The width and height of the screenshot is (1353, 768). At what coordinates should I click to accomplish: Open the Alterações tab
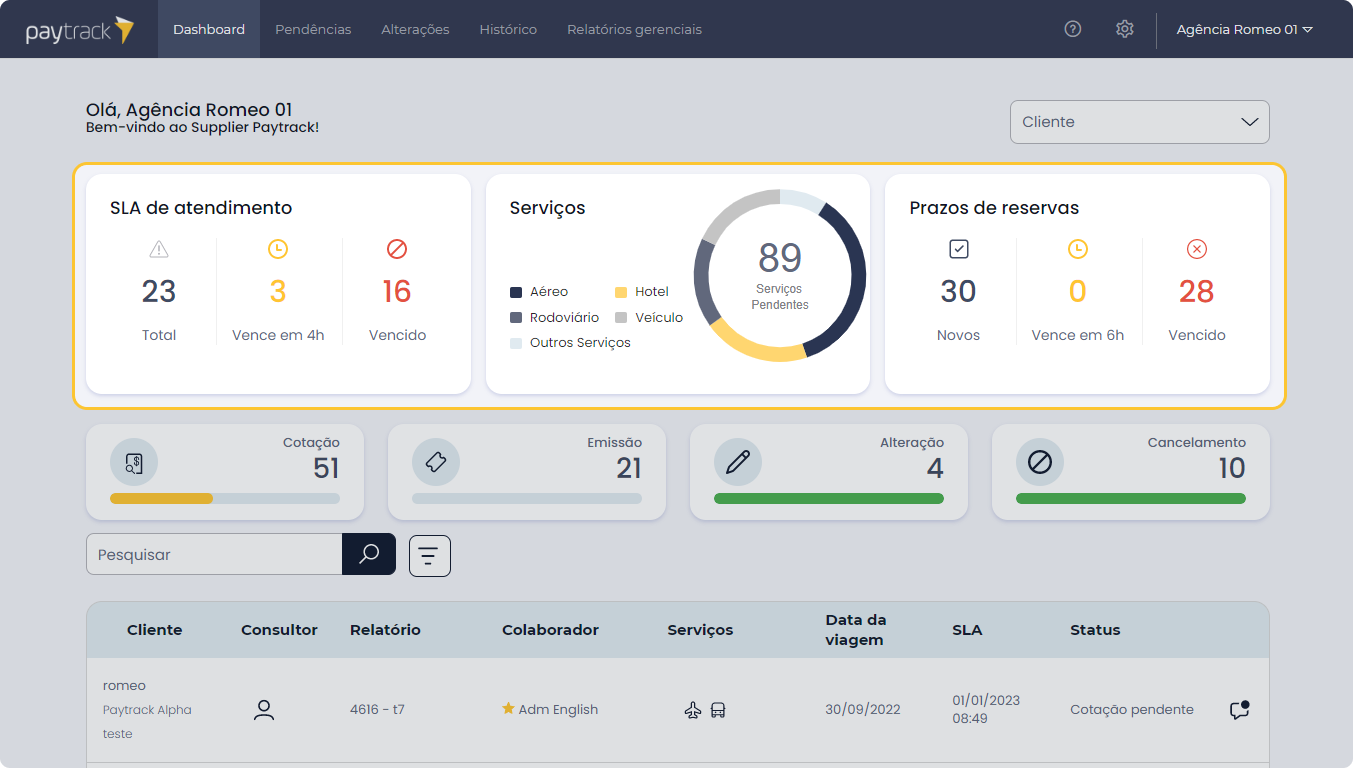(x=415, y=29)
